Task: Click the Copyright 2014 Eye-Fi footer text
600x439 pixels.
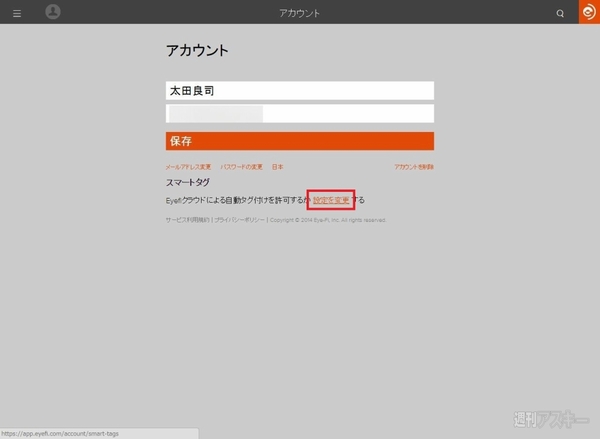Action: [328, 220]
